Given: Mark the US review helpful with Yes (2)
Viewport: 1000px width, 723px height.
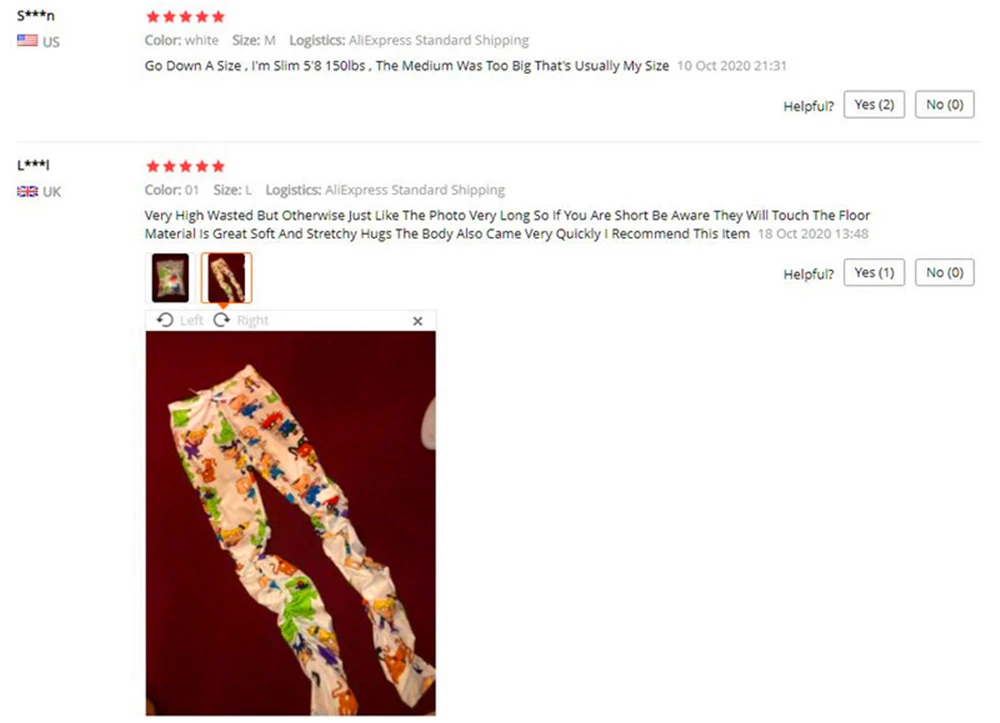Looking at the screenshot, I should click(x=874, y=105).
